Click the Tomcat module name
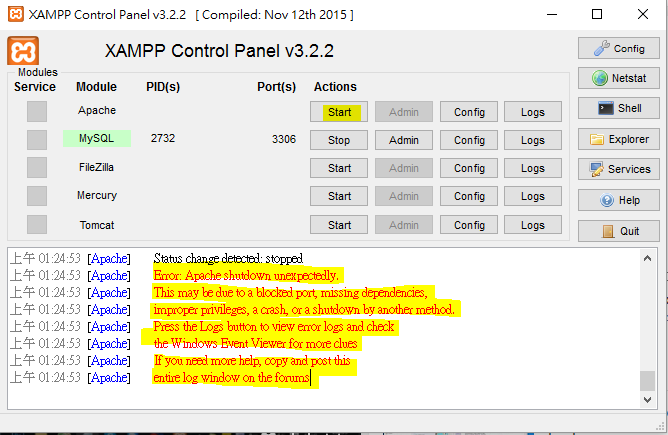 point(97,225)
